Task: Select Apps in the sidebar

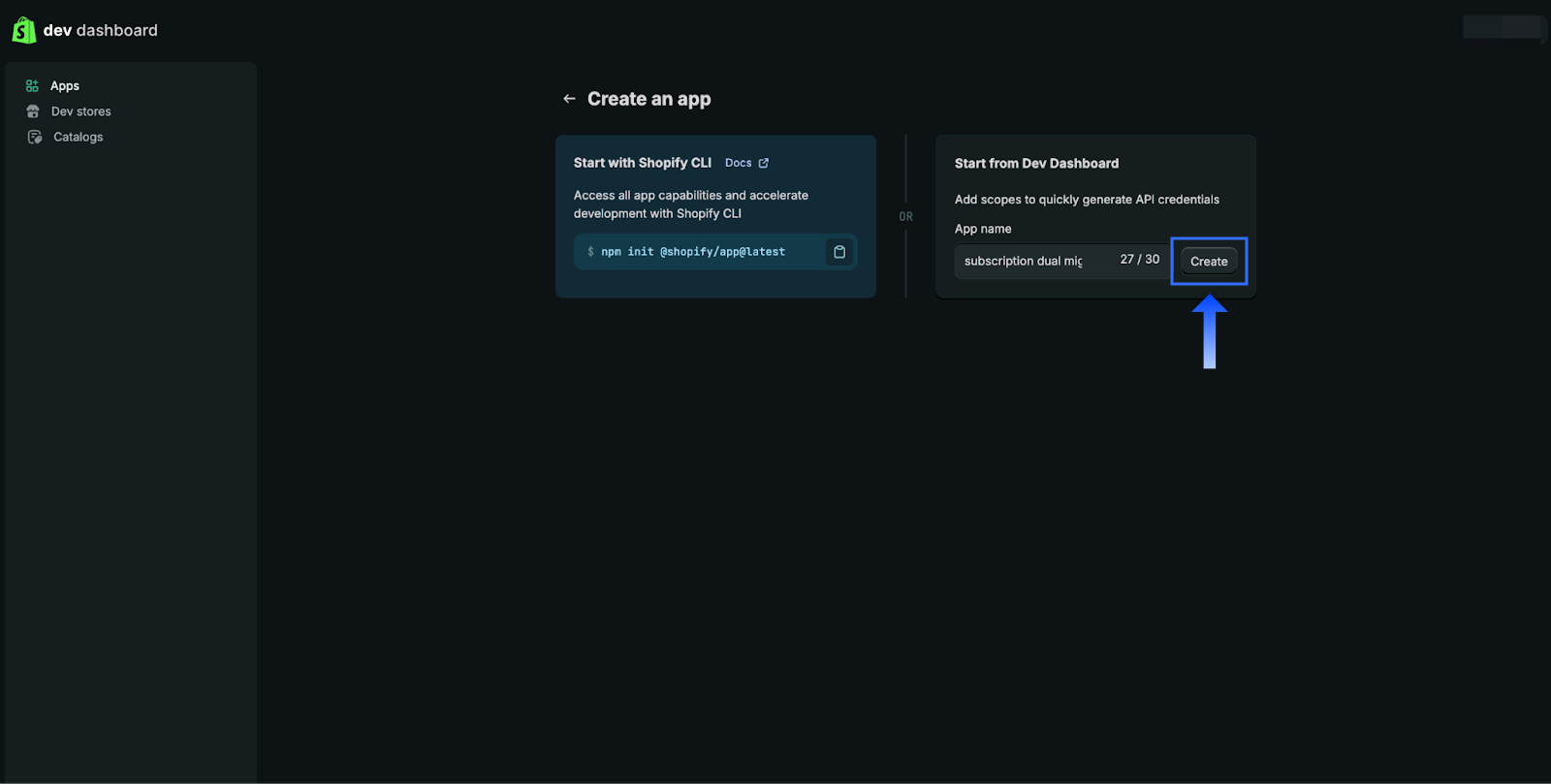Action: [x=65, y=86]
